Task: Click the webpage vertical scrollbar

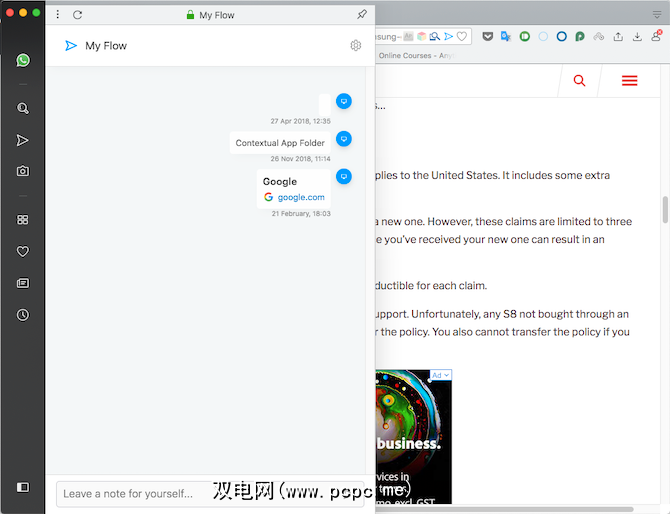Action: pyautogui.click(x=665, y=209)
